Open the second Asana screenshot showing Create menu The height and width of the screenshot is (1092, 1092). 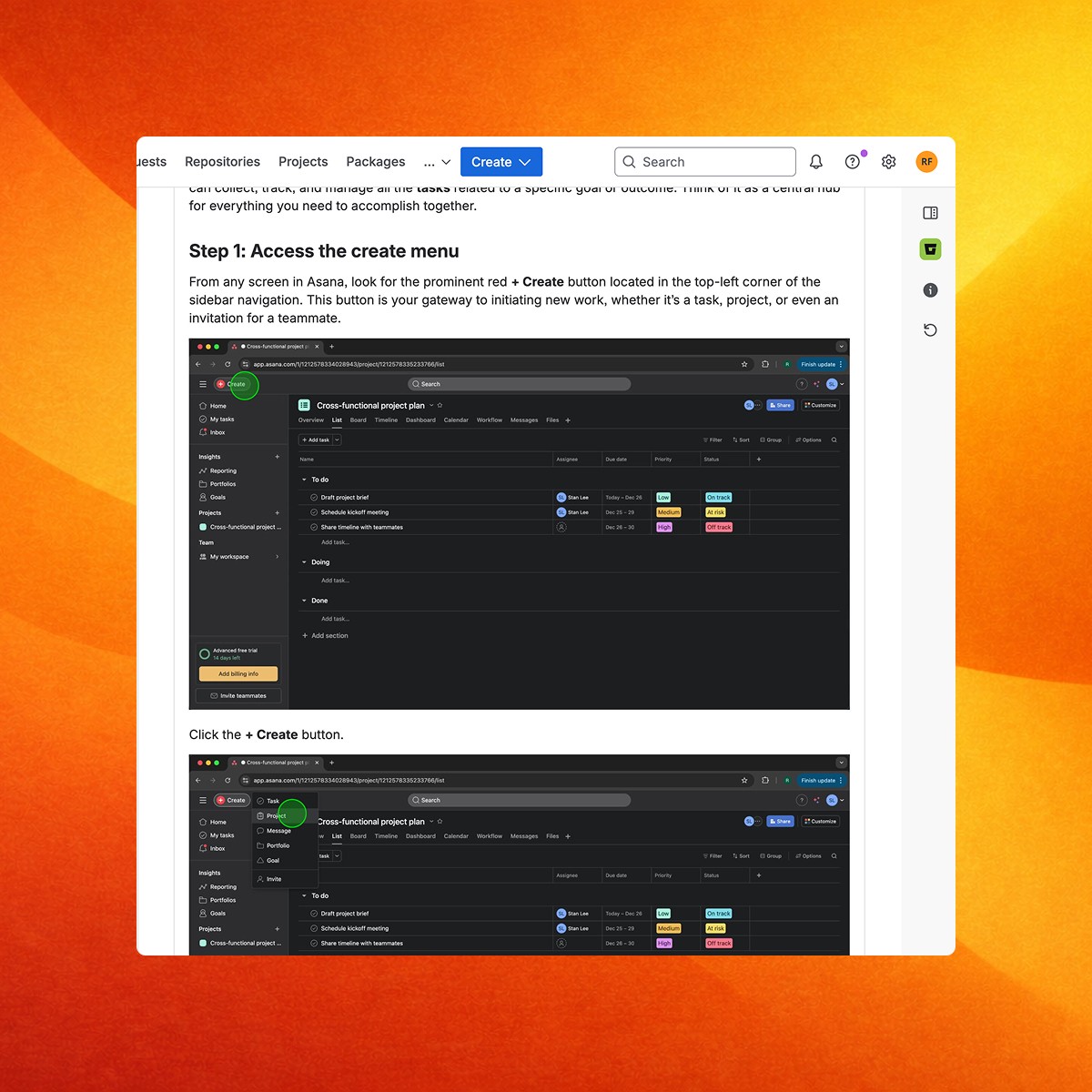(x=520, y=854)
